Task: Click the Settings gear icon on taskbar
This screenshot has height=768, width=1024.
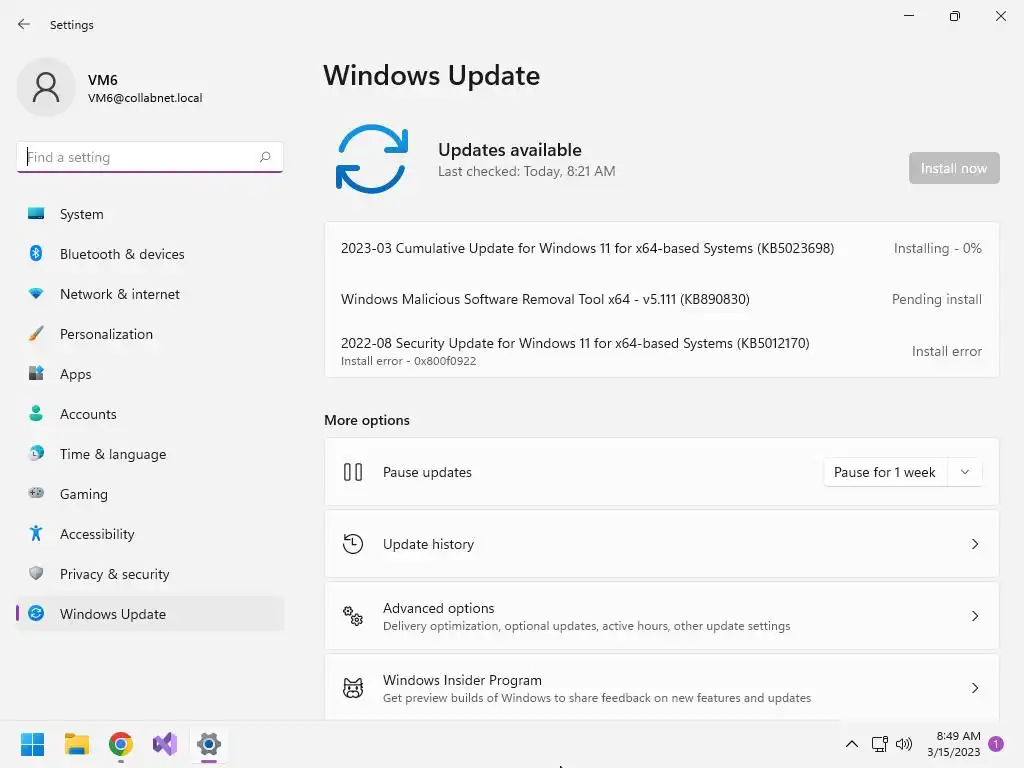Action: (x=209, y=744)
